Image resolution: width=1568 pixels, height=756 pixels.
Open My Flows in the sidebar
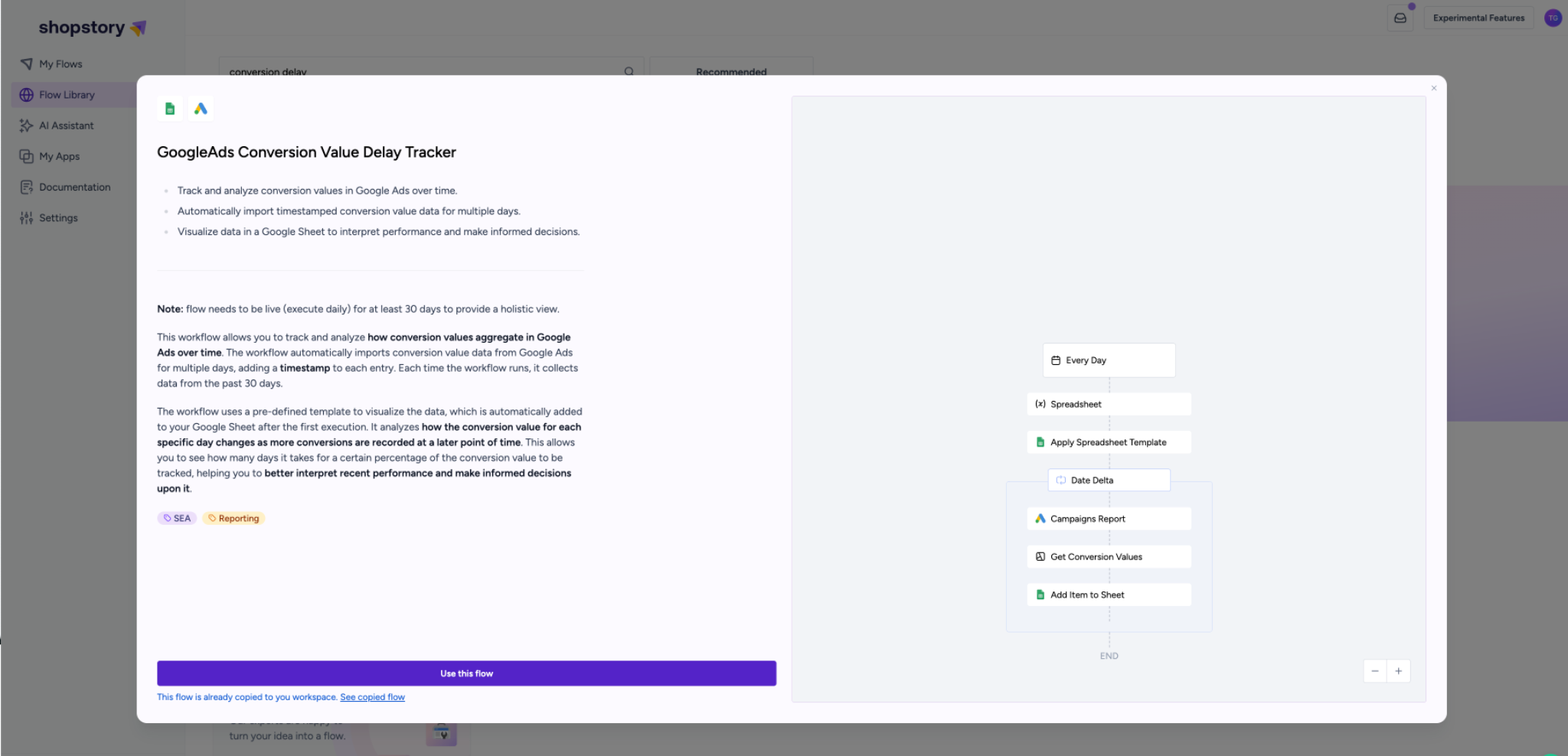point(61,64)
